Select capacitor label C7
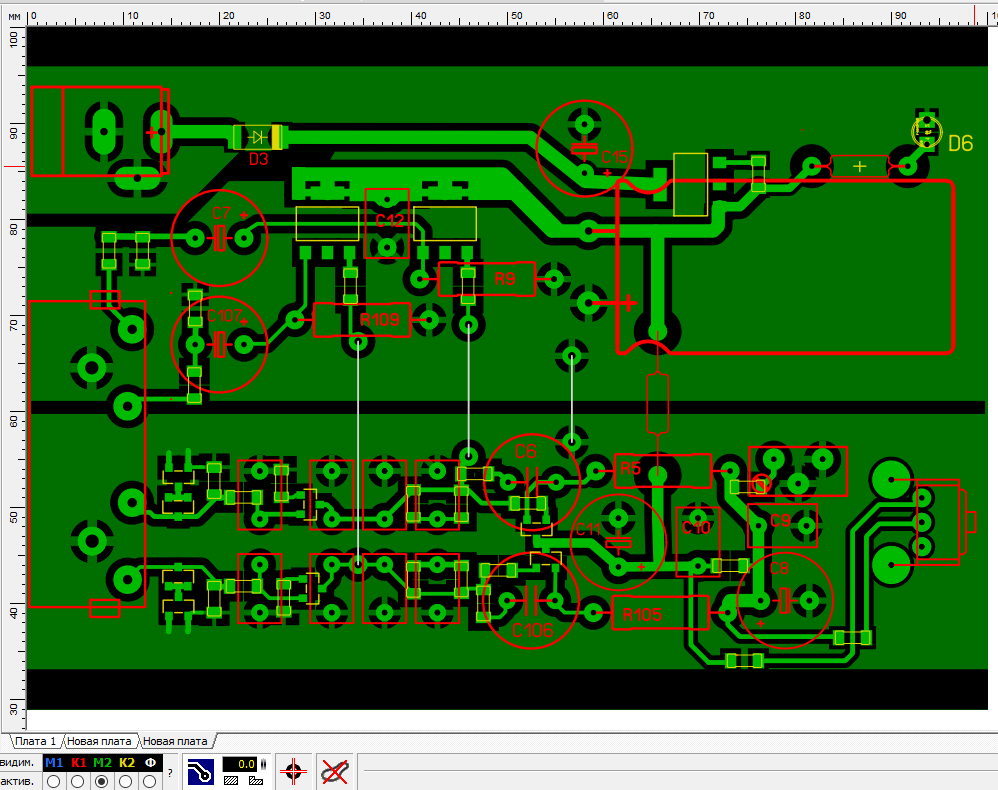998x790 pixels. pos(221,213)
